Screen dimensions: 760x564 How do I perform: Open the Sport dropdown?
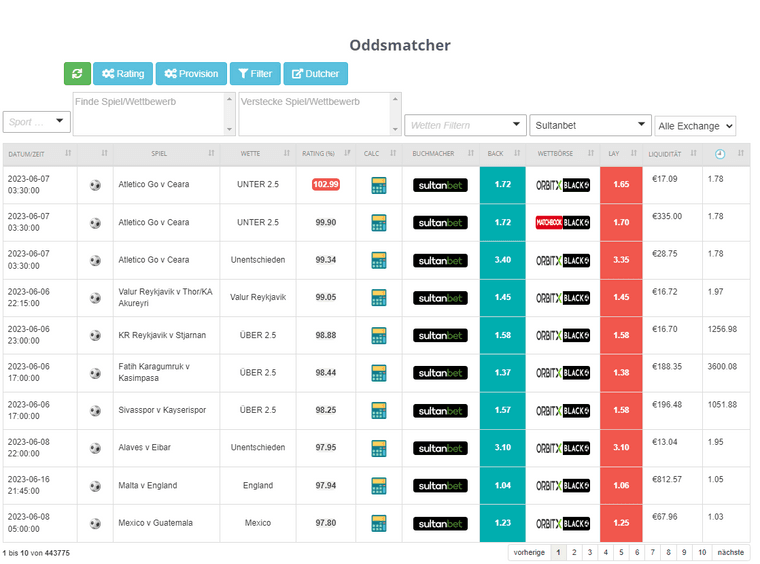point(36,122)
